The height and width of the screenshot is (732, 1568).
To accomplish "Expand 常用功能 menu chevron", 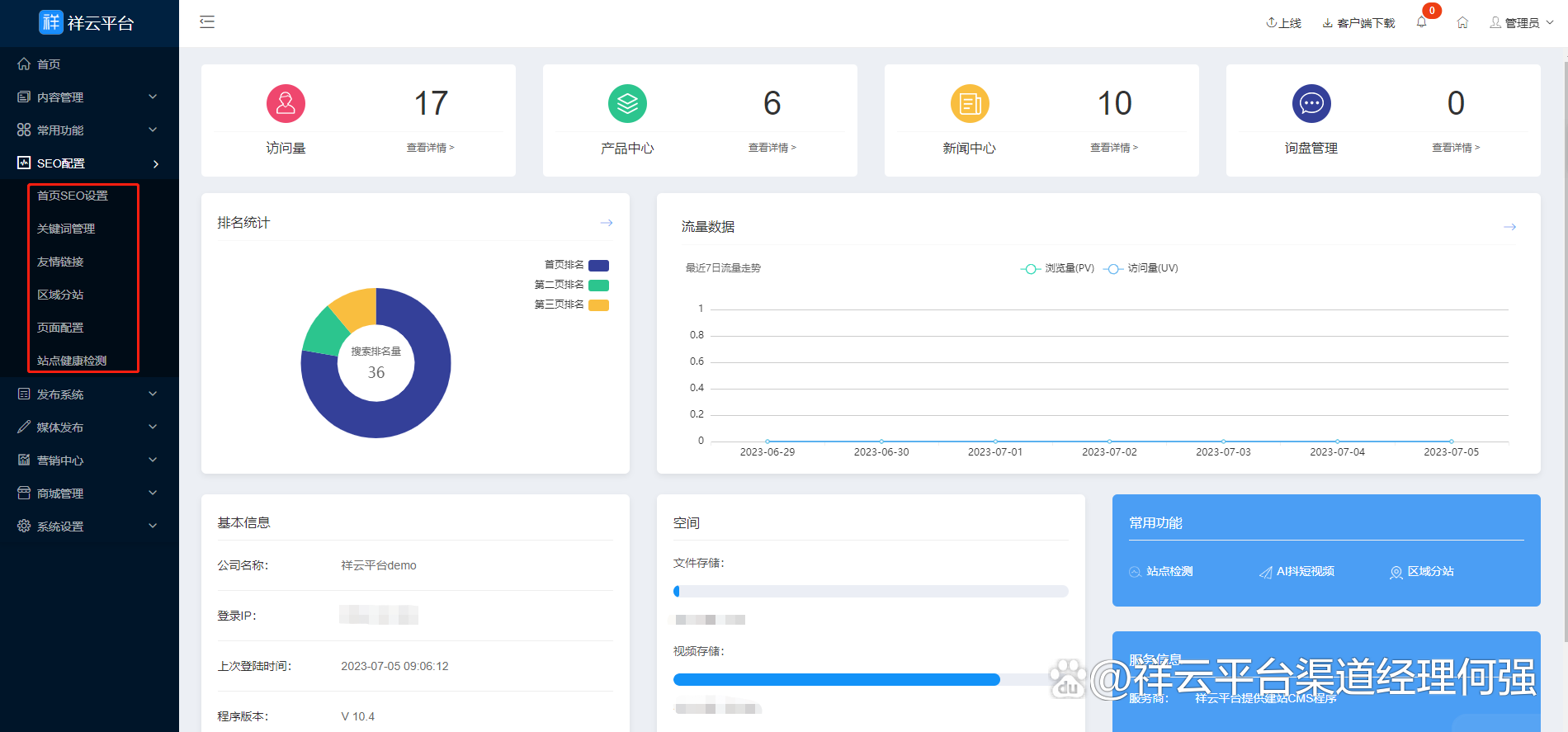I will (x=153, y=130).
